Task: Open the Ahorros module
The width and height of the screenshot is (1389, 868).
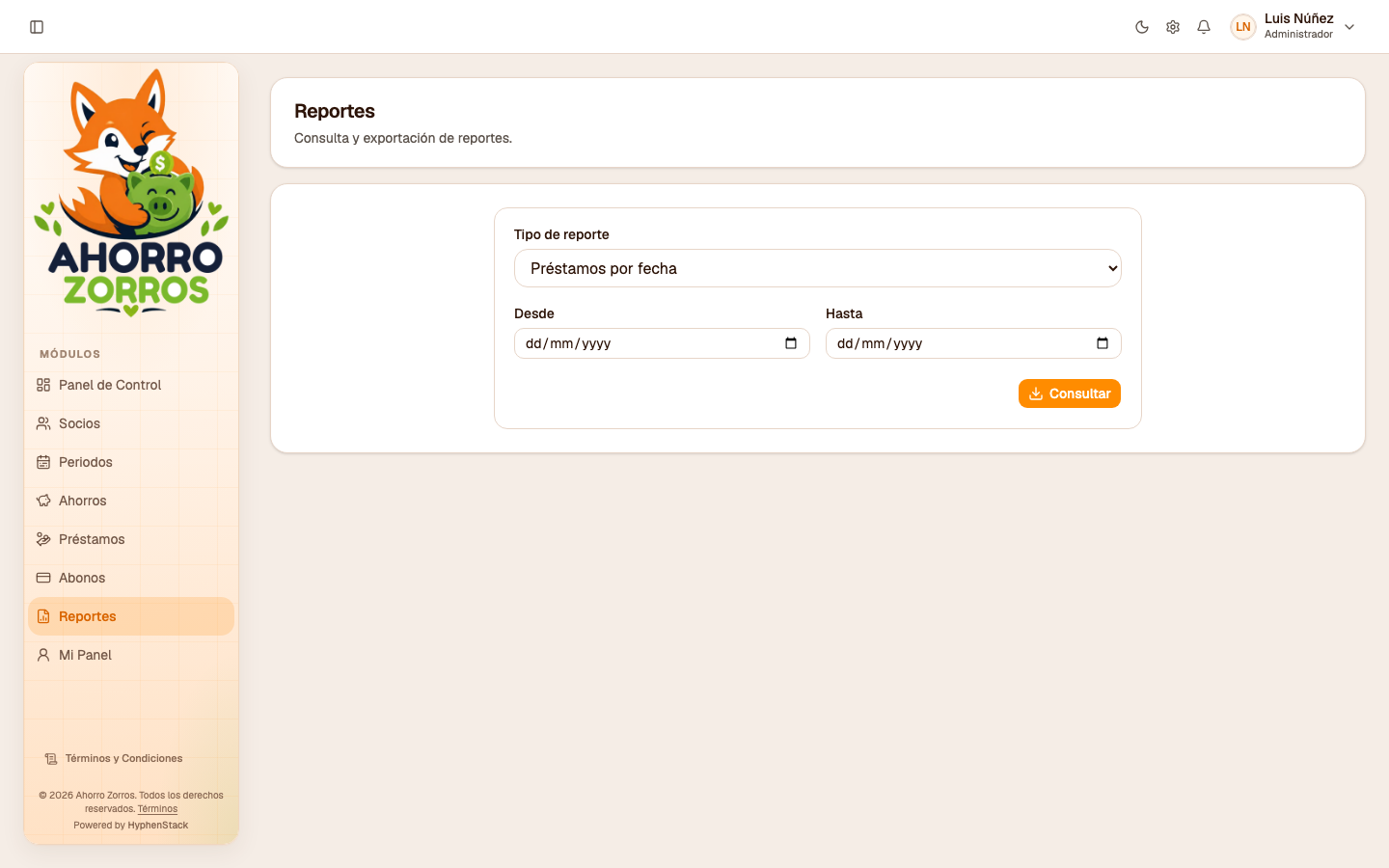Action: click(x=131, y=501)
